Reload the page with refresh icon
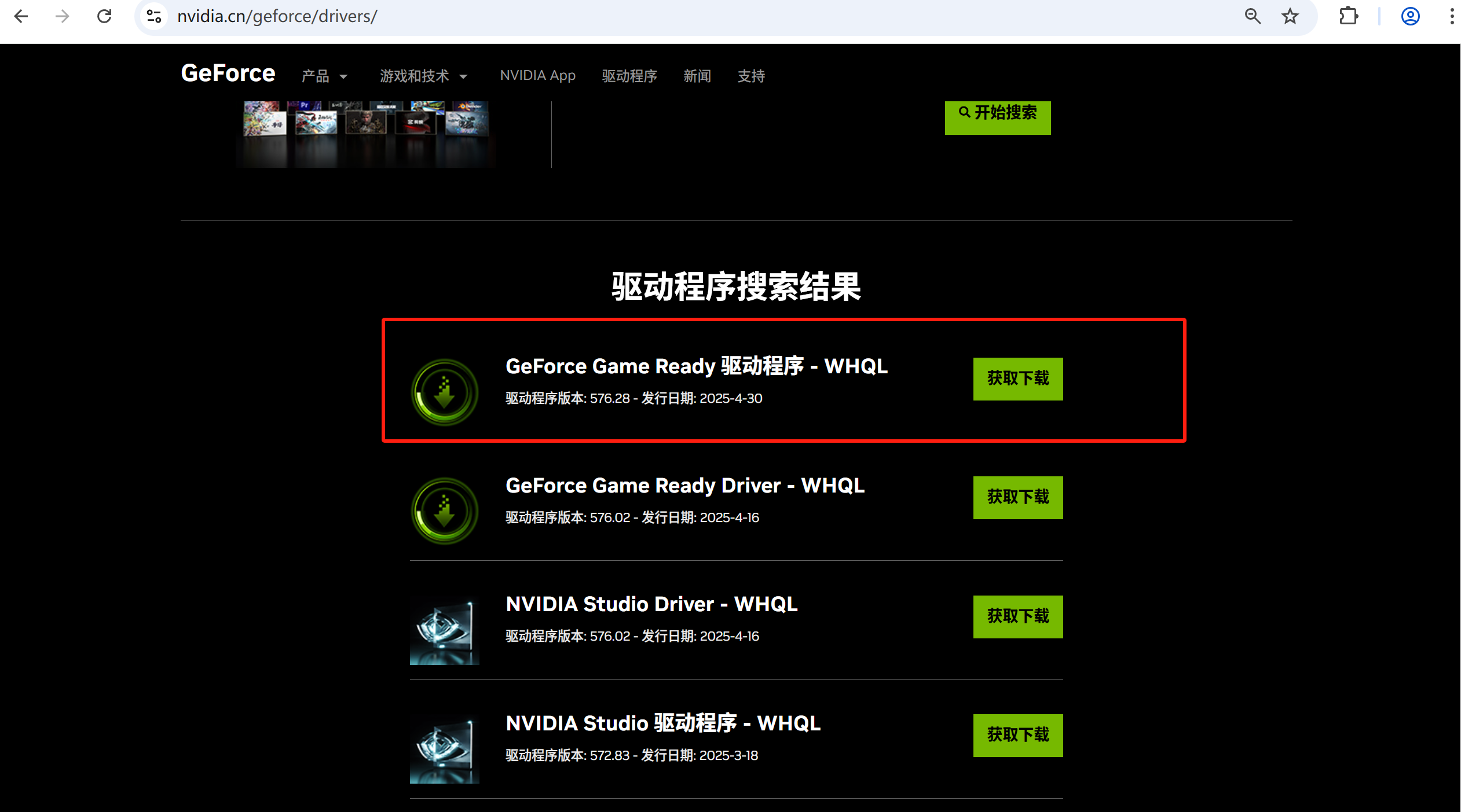The height and width of the screenshot is (812, 1461). 104,16
